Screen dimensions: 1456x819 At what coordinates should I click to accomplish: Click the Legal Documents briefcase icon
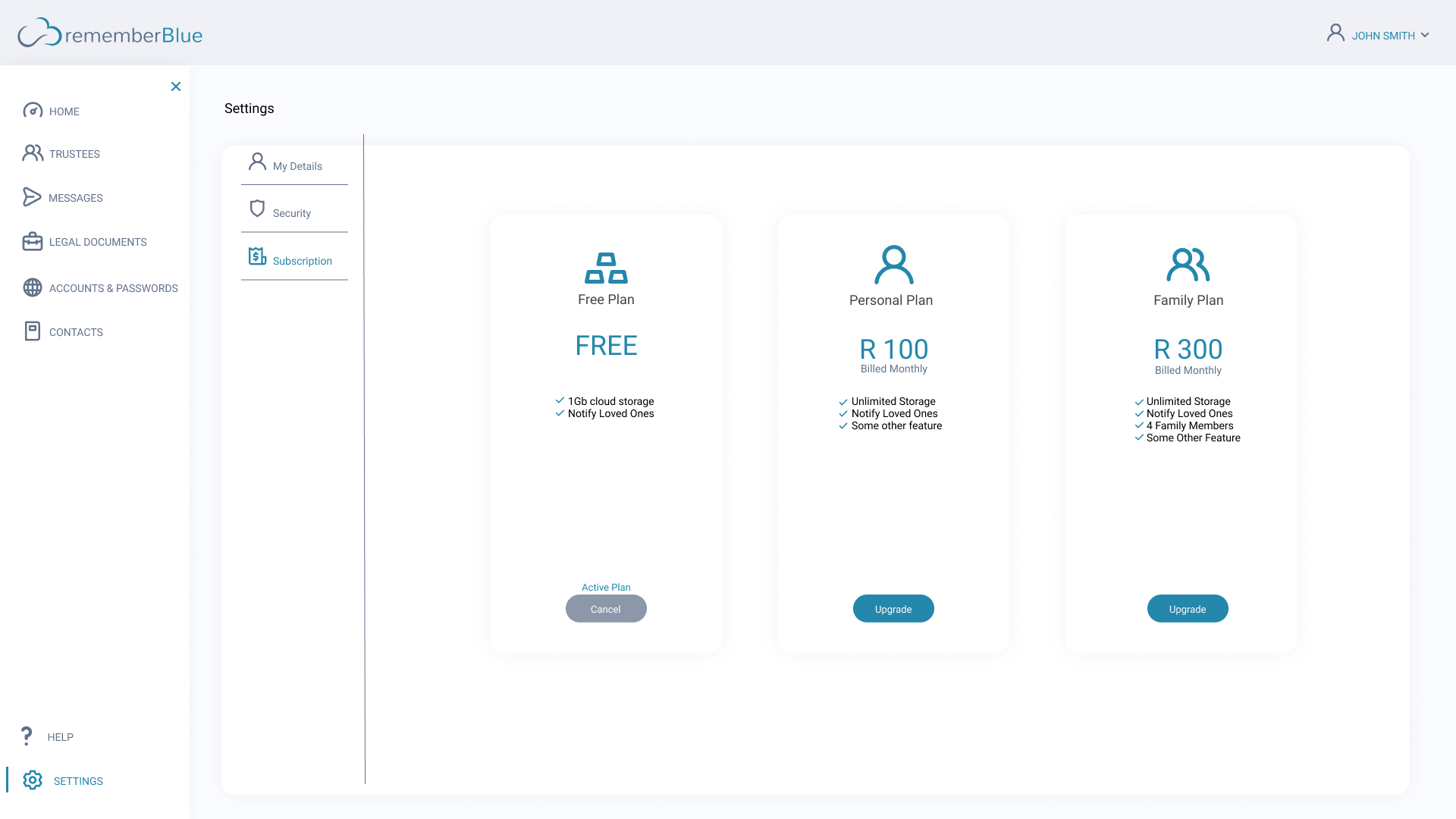point(33,242)
